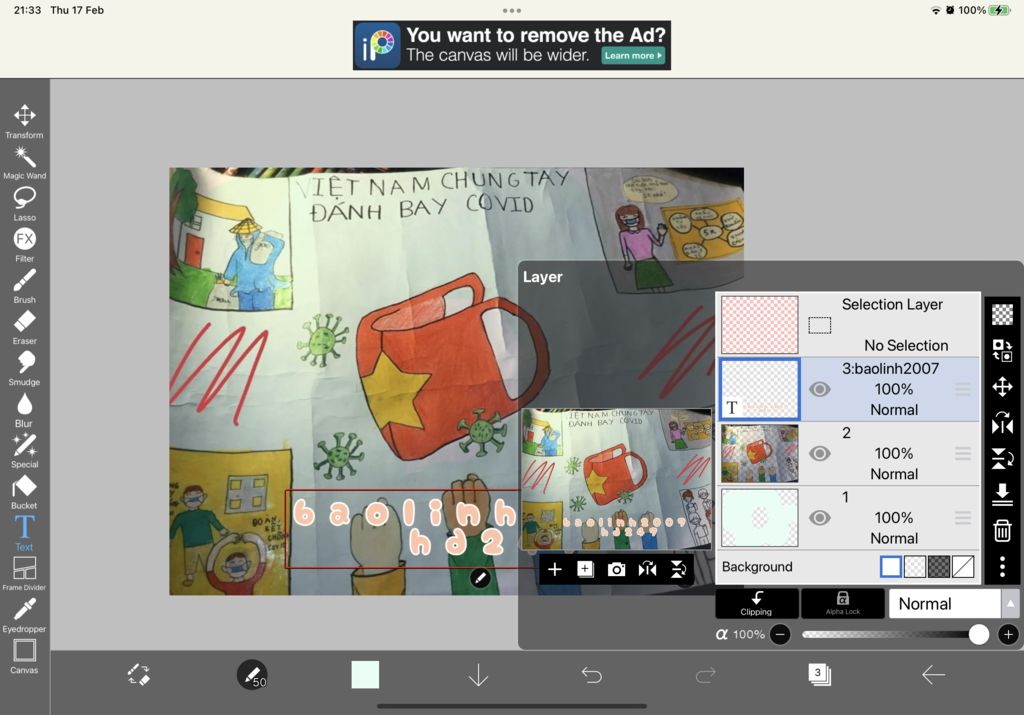Choose the diagonal split background option
1024x715 pixels.
click(x=963, y=566)
